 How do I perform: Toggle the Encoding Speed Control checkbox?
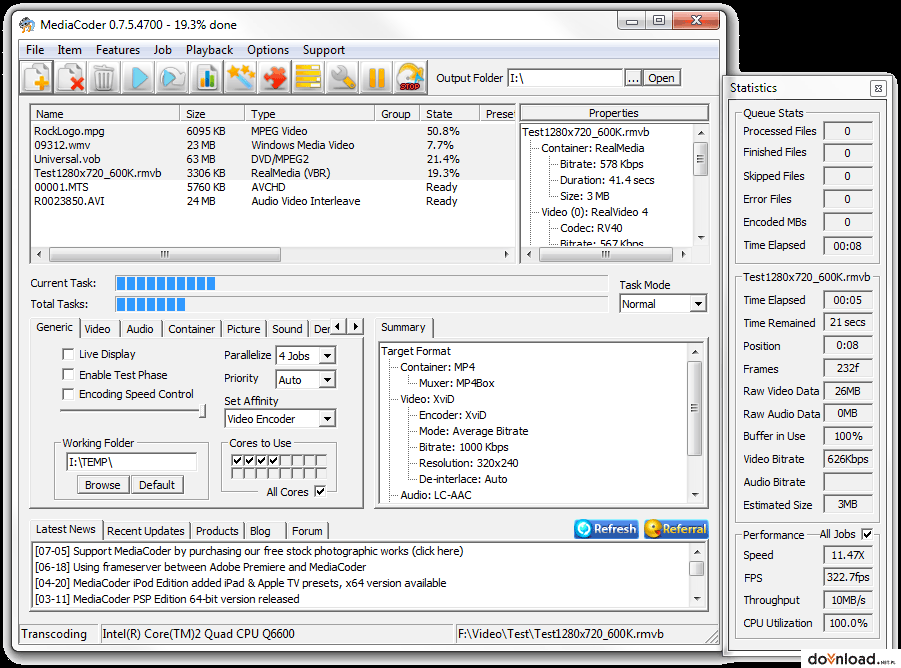pos(68,394)
